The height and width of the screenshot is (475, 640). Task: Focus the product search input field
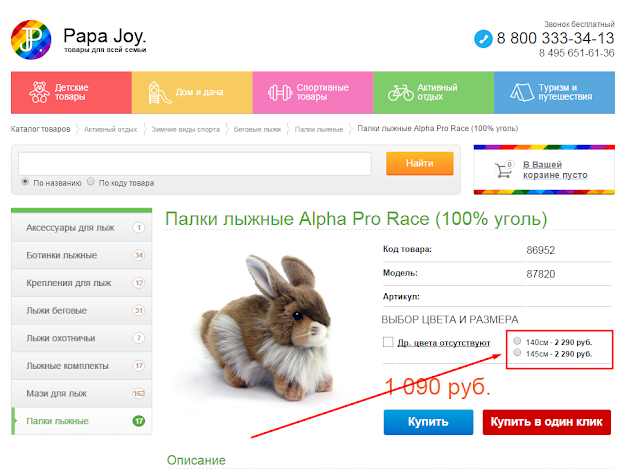pos(195,164)
